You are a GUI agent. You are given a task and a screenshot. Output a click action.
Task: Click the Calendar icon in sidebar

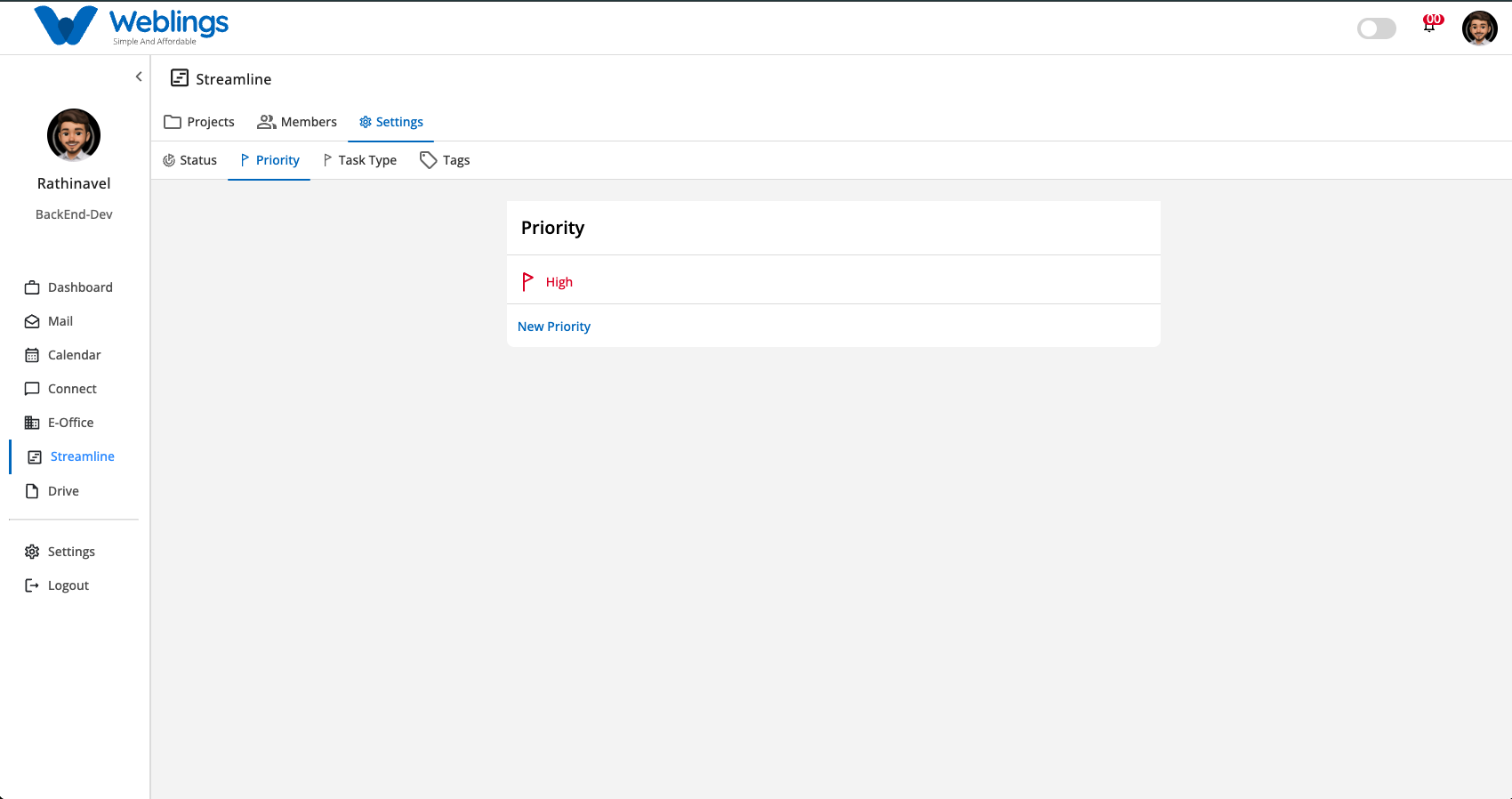click(32, 355)
